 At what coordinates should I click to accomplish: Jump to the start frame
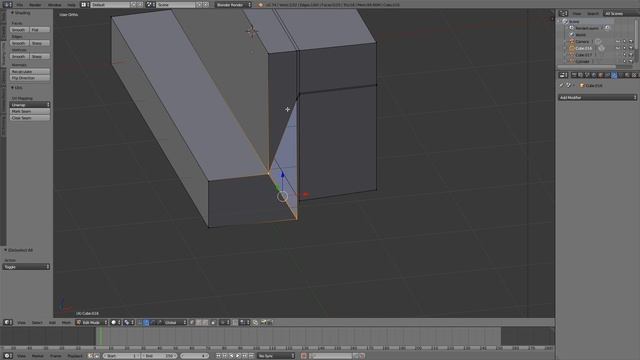pos(218,356)
